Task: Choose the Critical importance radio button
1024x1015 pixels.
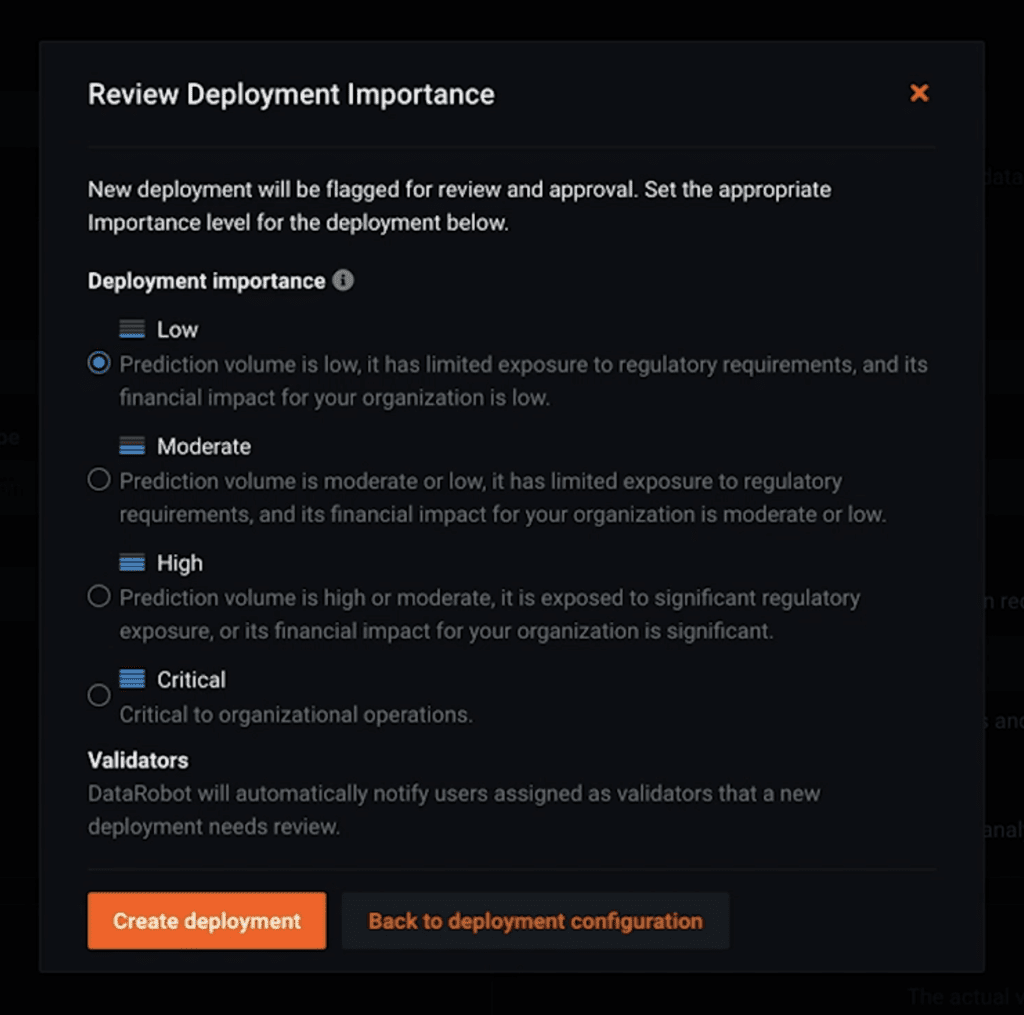Action: [99, 695]
